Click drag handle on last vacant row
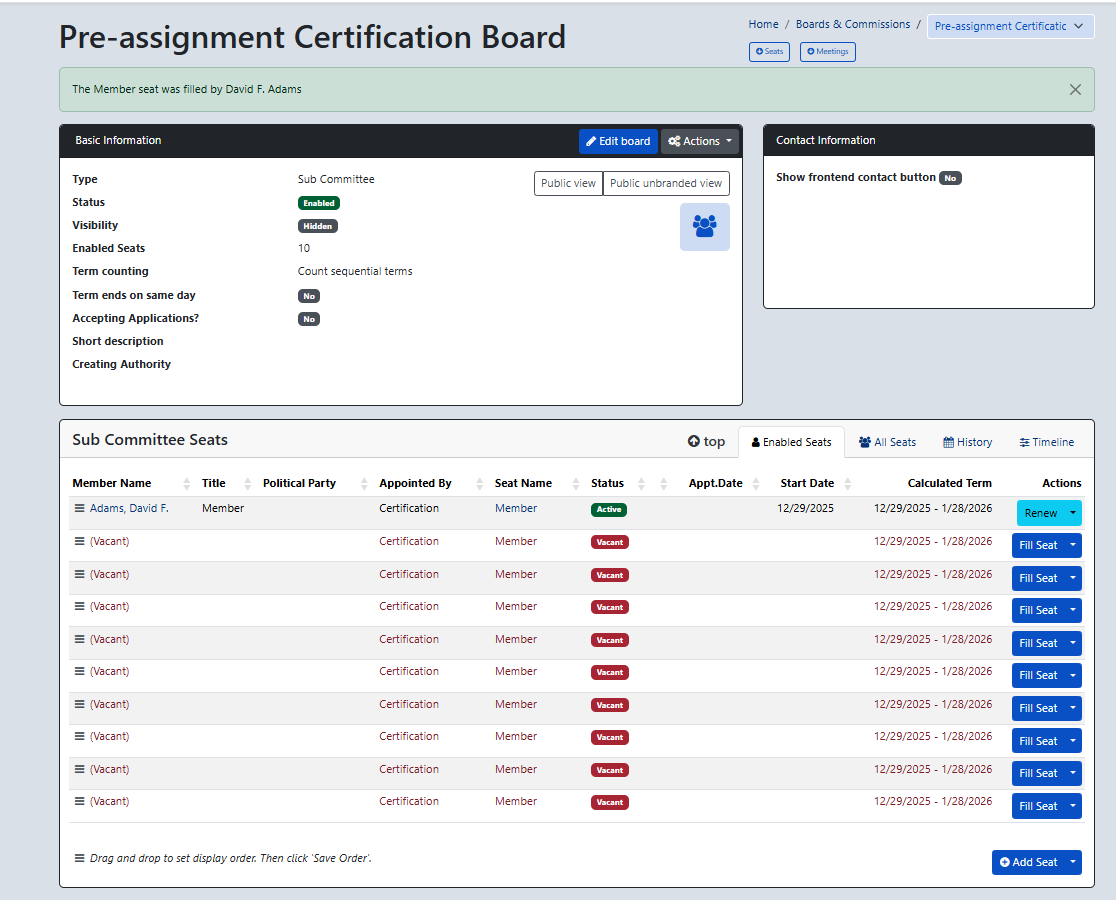 [79, 801]
